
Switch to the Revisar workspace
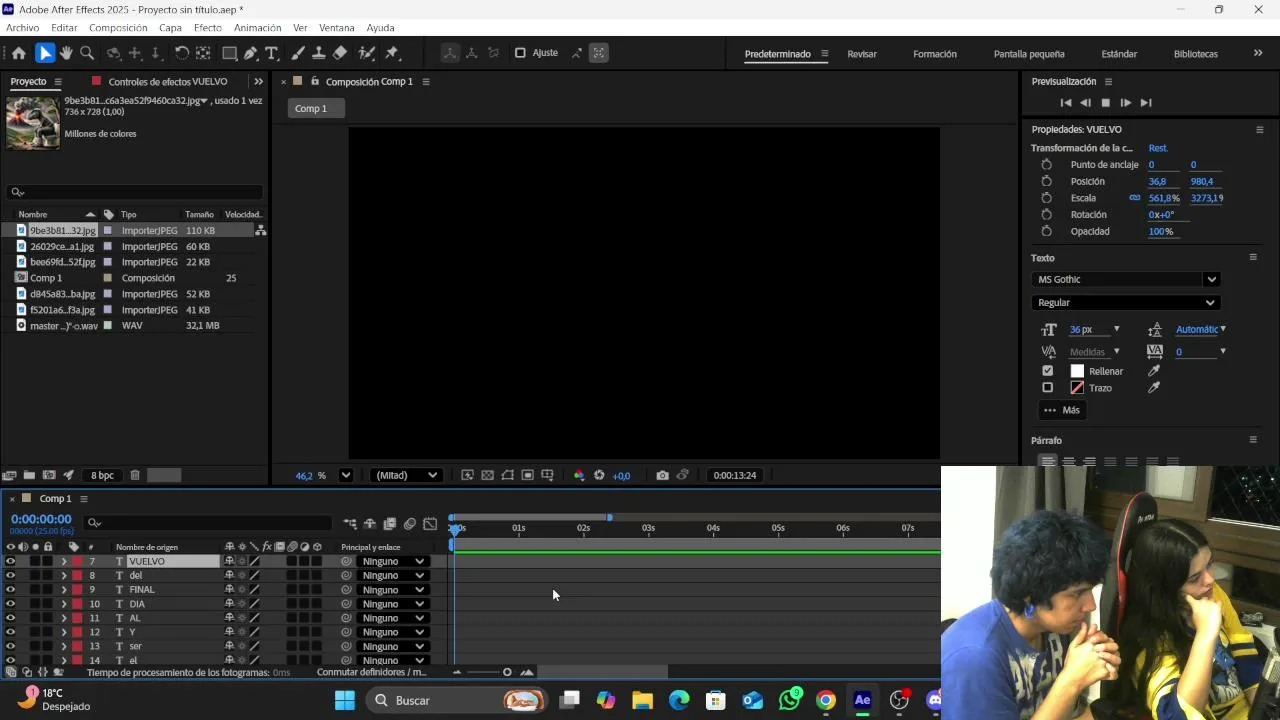(x=862, y=54)
